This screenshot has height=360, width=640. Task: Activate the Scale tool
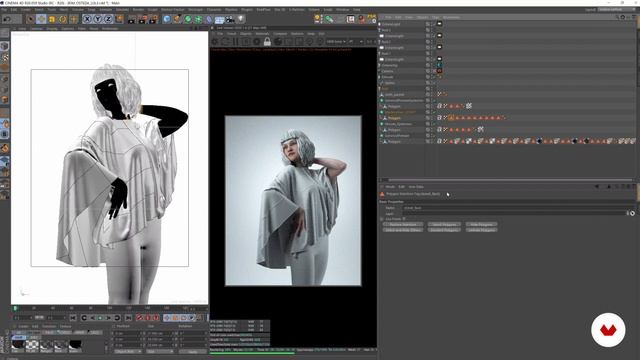[52, 19]
